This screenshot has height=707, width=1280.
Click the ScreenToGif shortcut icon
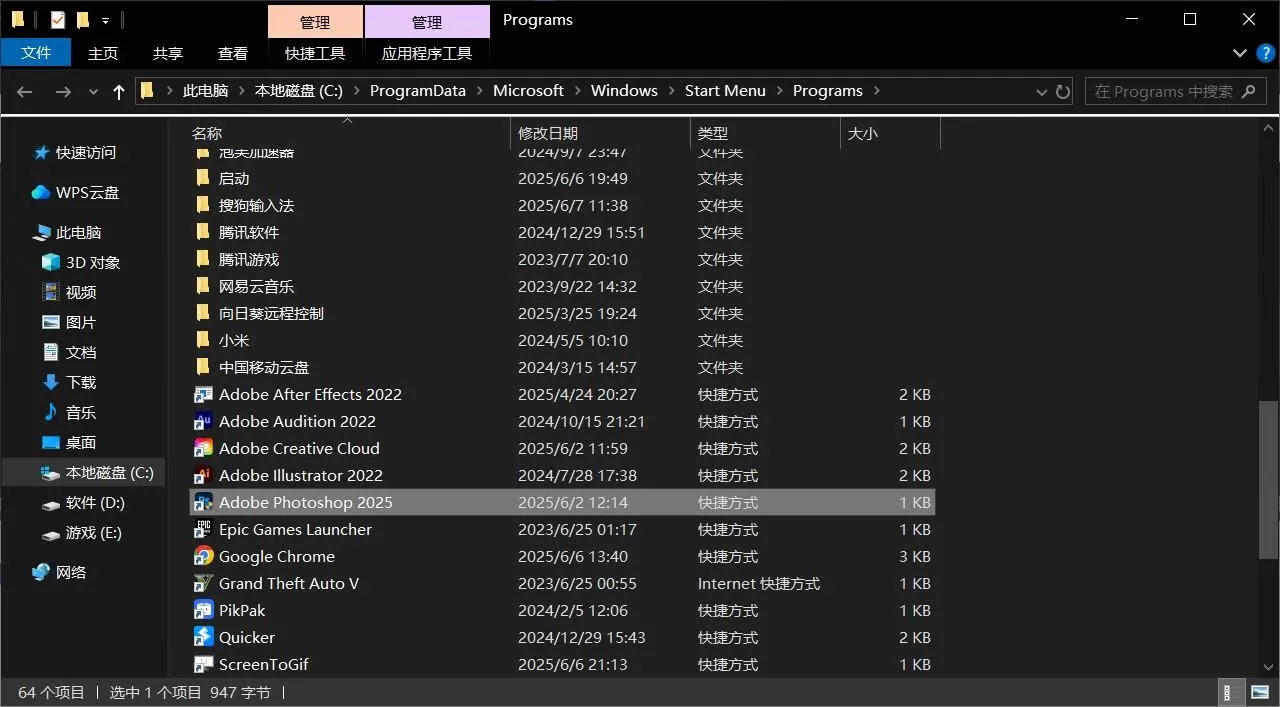[x=203, y=665]
